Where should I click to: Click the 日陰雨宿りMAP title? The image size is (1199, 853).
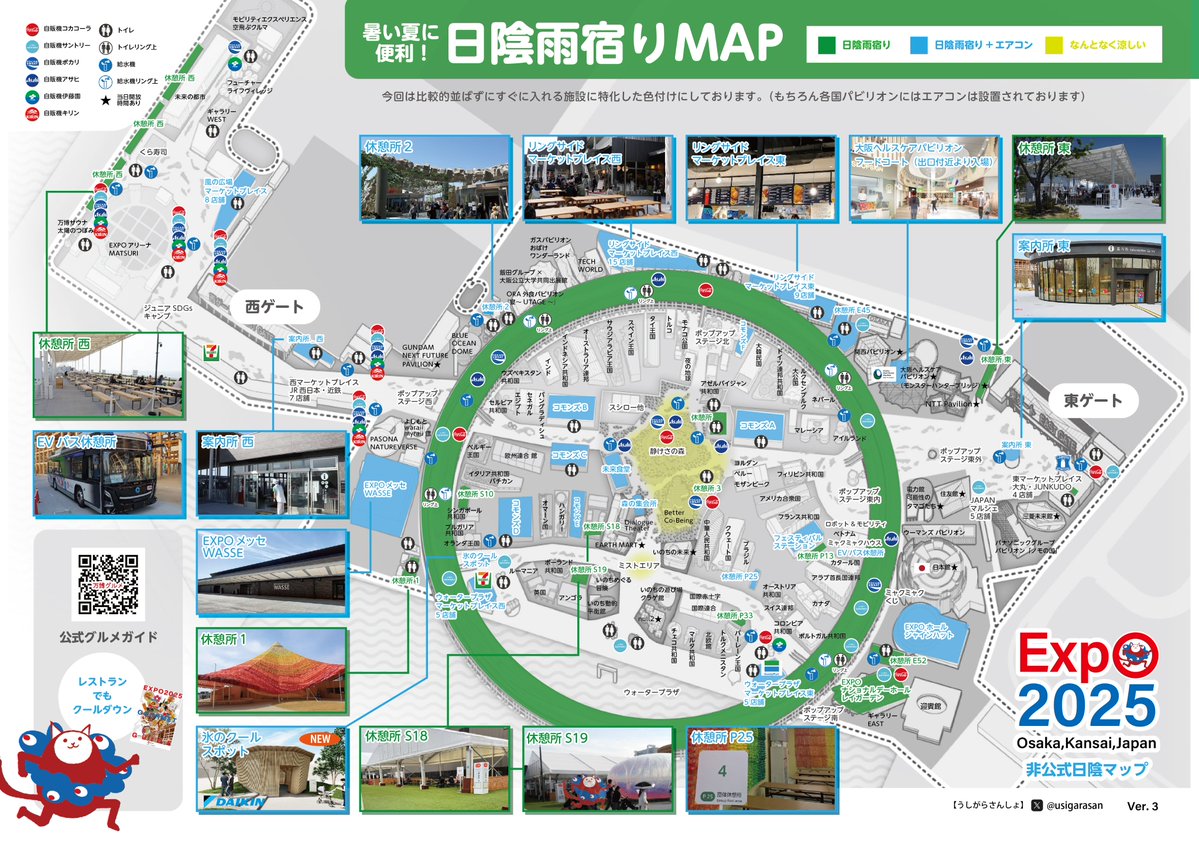click(x=613, y=42)
